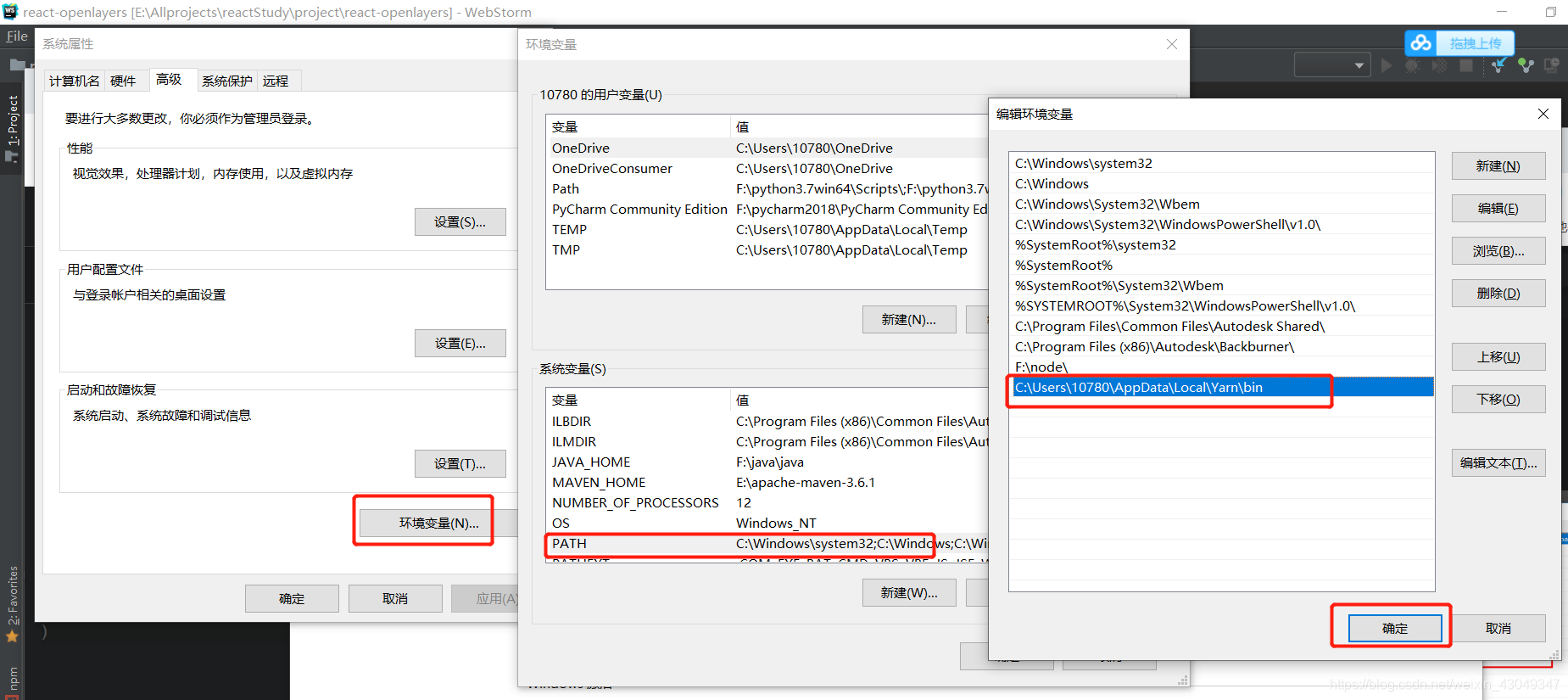The height and width of the screenshot is (700, 1568).
Task: Select the NUMBER_OF_PROCESSORS variable row
Action: 767,502
